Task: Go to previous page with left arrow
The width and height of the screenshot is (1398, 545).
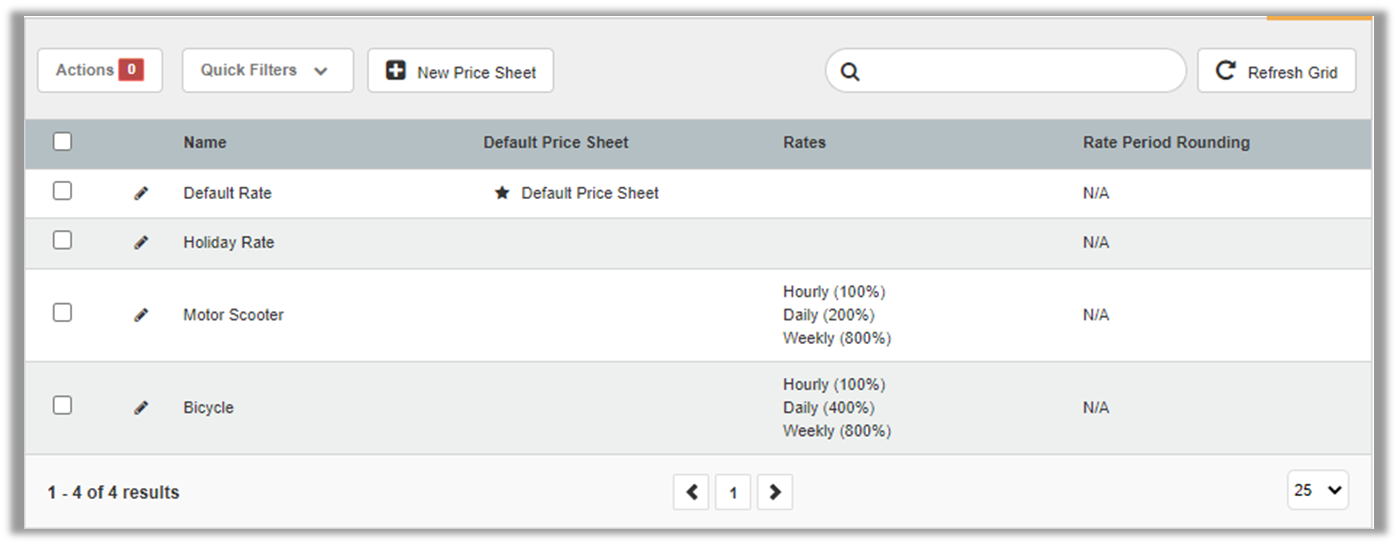Action: (x=691, y=492)
